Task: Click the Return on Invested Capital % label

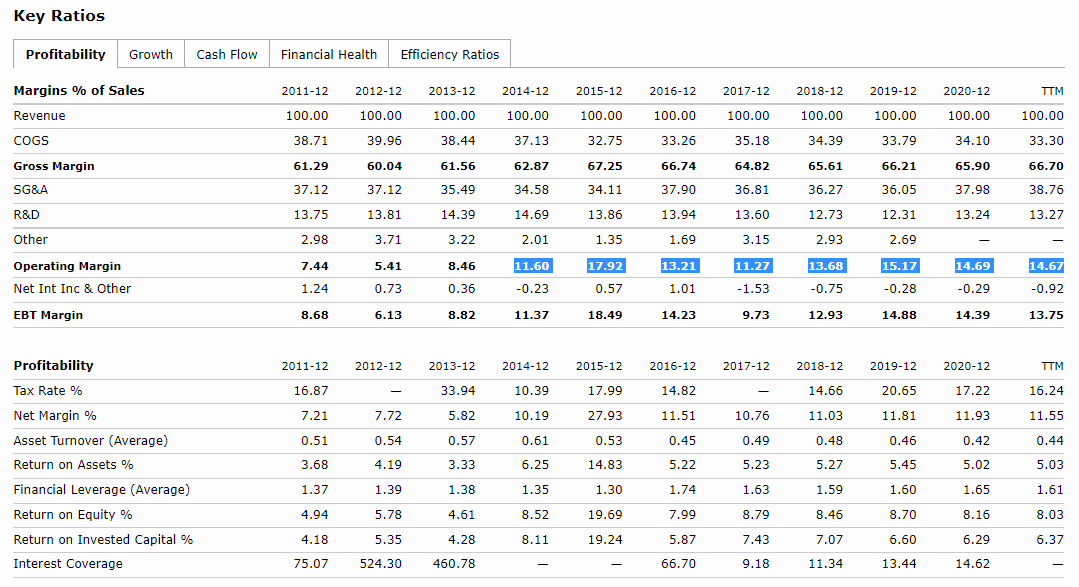Action: pyautogui.click(x=103, y=539)
